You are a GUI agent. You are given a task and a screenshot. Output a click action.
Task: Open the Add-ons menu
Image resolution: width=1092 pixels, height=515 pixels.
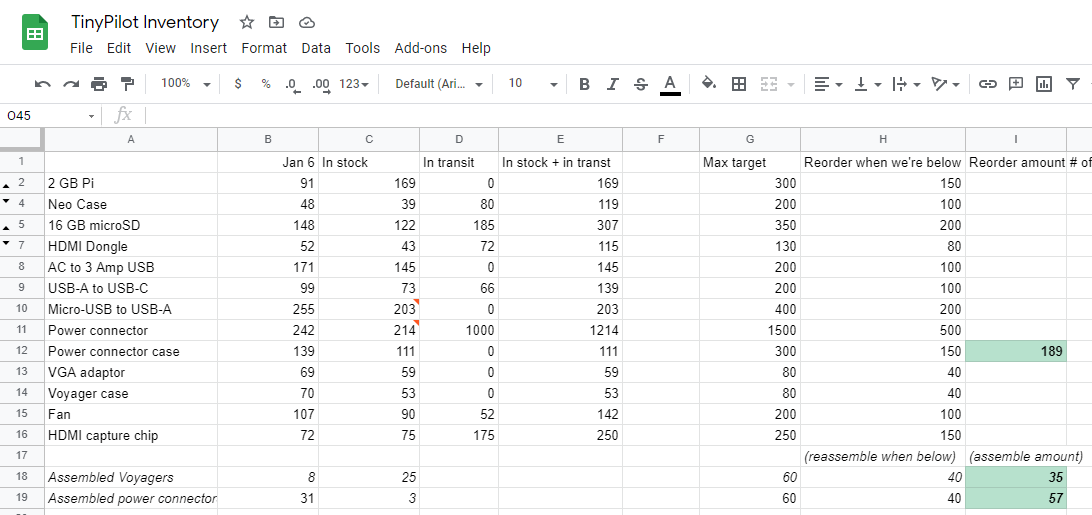tap(421, 48)
